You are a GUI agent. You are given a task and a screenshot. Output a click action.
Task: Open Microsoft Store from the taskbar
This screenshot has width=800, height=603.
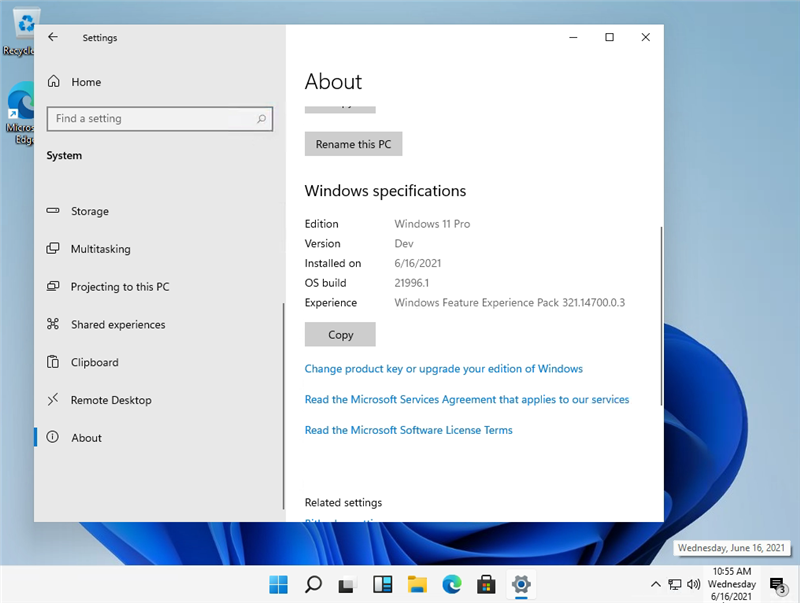tap(486, 584)
